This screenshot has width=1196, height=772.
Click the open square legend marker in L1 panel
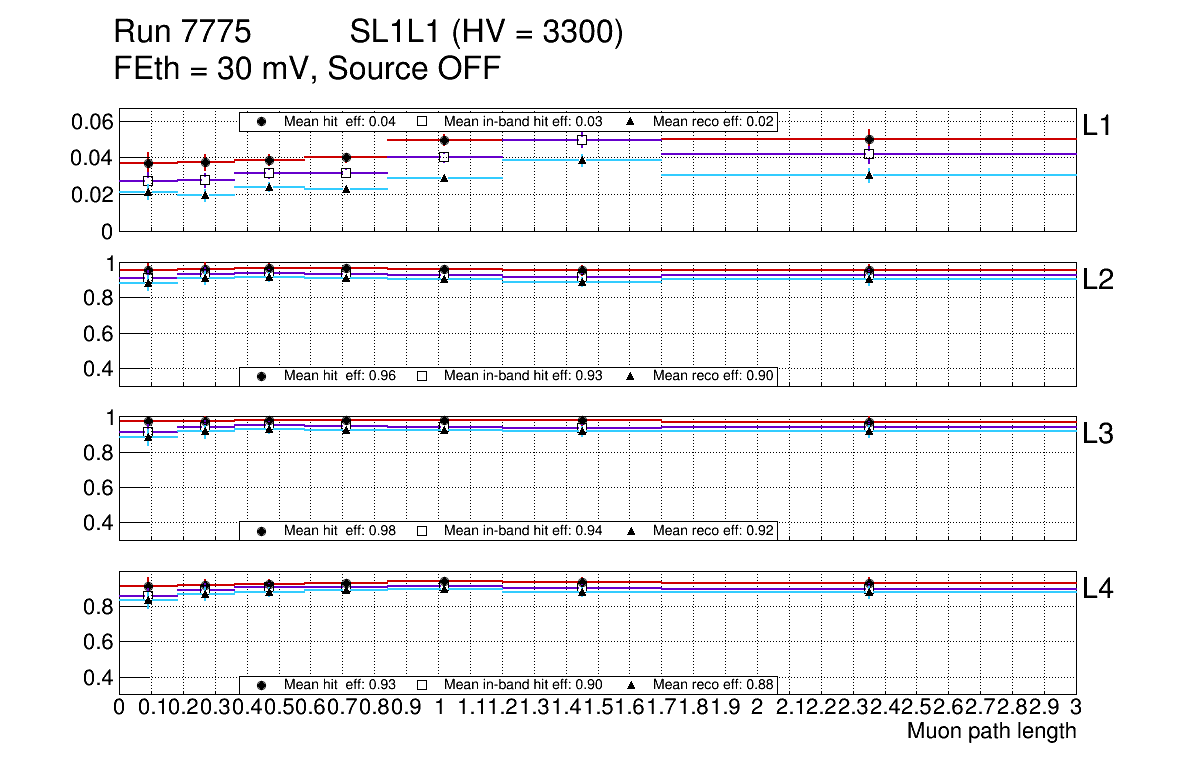(x=421, y=121)
